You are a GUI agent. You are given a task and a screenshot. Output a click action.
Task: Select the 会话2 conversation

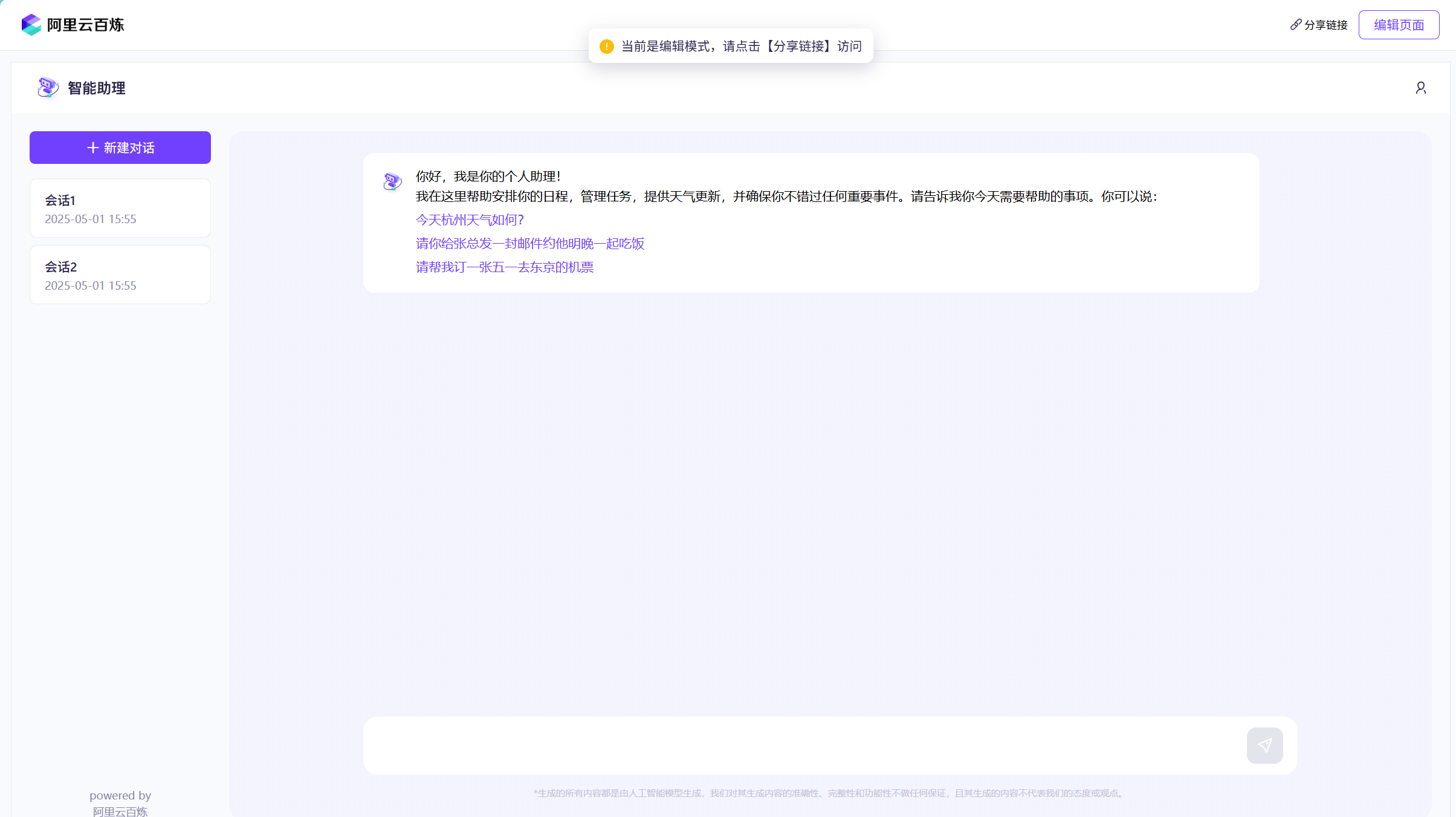pos(120,274)
